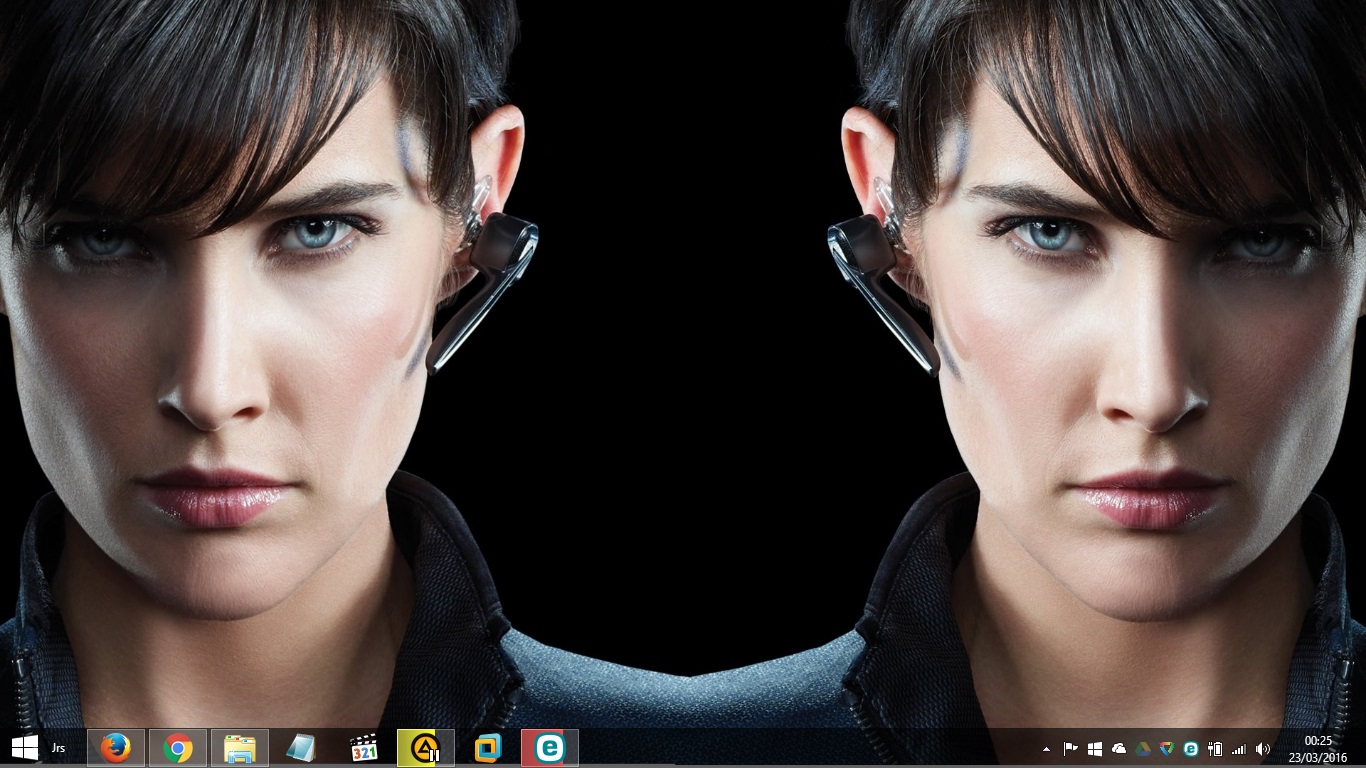The width and height of the screenshot is (1366, 768).
Task: Open the volume speaker control
Action: 1263,748
